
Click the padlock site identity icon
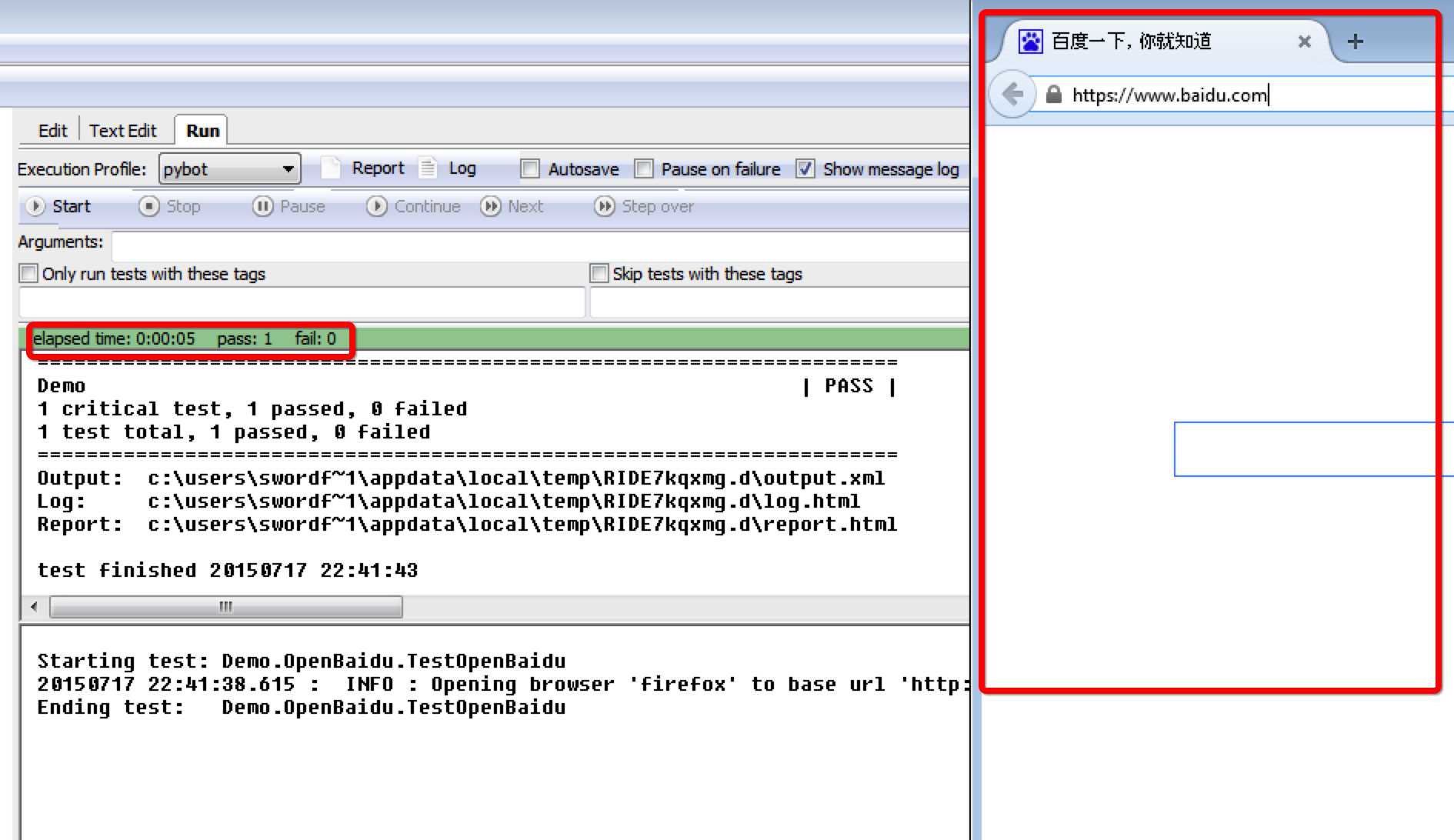click(1054, 95)
